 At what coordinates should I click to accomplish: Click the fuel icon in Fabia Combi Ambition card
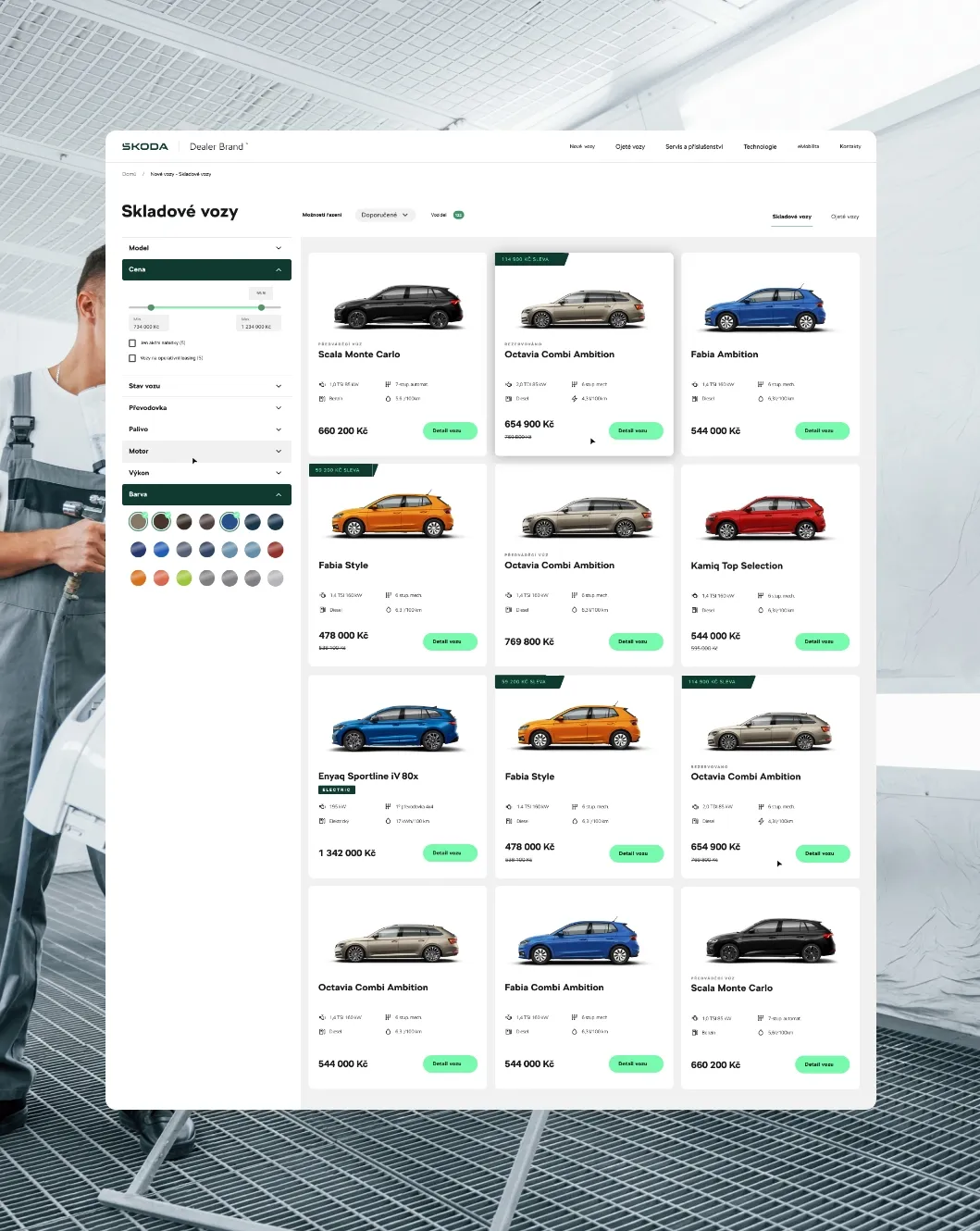point(509,1031)
